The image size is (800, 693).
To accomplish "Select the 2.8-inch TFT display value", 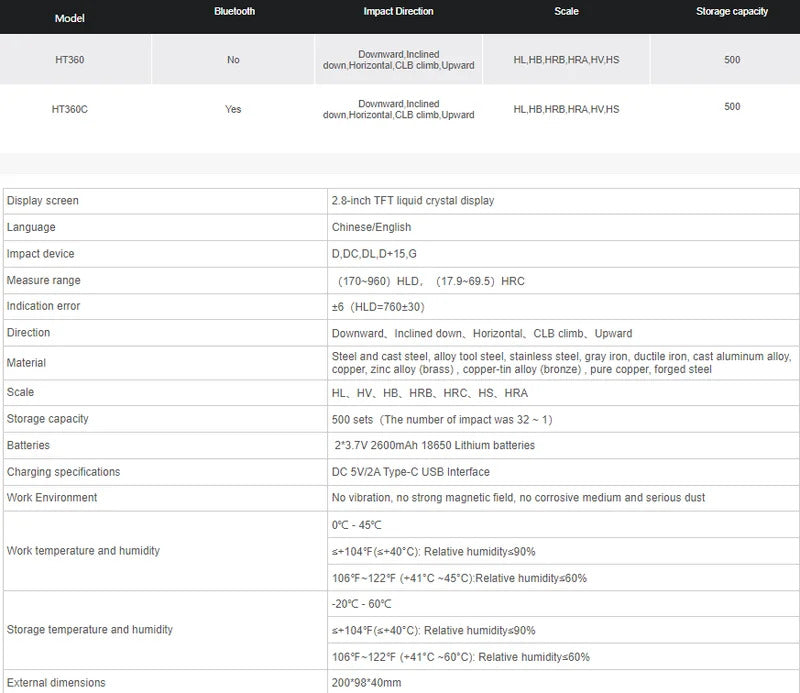I will 412,201.
